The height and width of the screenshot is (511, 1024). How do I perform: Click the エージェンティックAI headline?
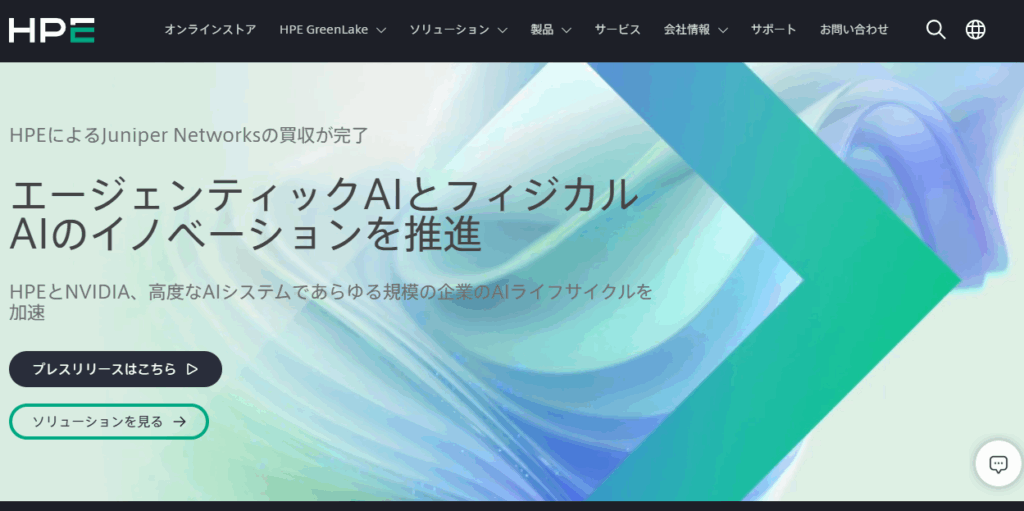pyautogui.click(x=323, y=213)
